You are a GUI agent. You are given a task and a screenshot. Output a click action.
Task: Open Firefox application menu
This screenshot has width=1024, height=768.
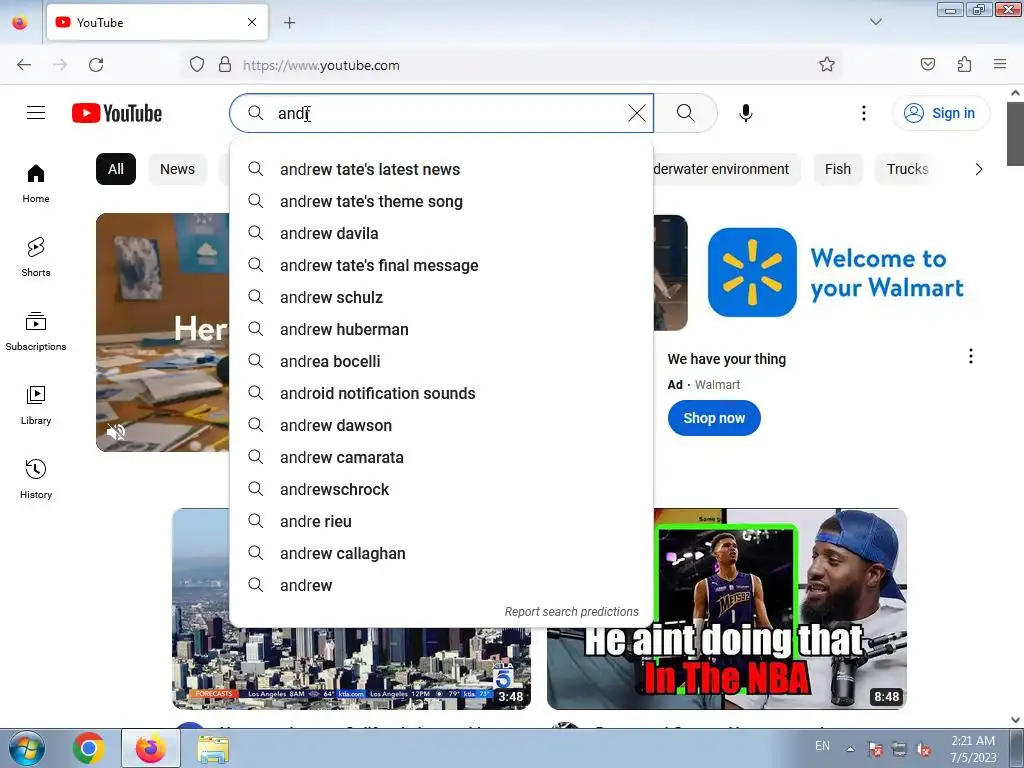(x=1000, y=64)
